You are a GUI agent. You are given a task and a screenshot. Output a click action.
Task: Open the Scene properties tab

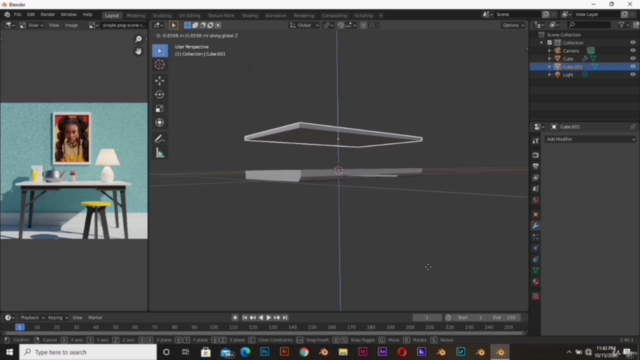tap(536, 189)
